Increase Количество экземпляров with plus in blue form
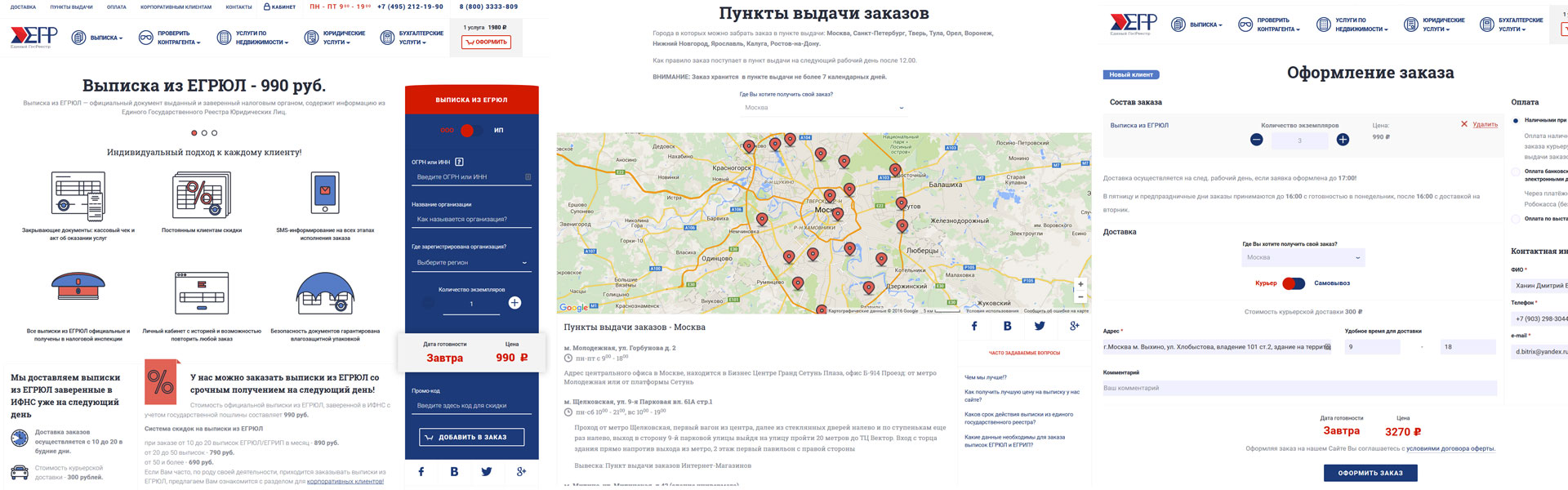The width and height of the screenshot is (1568, 490). [x=514, y=303]
